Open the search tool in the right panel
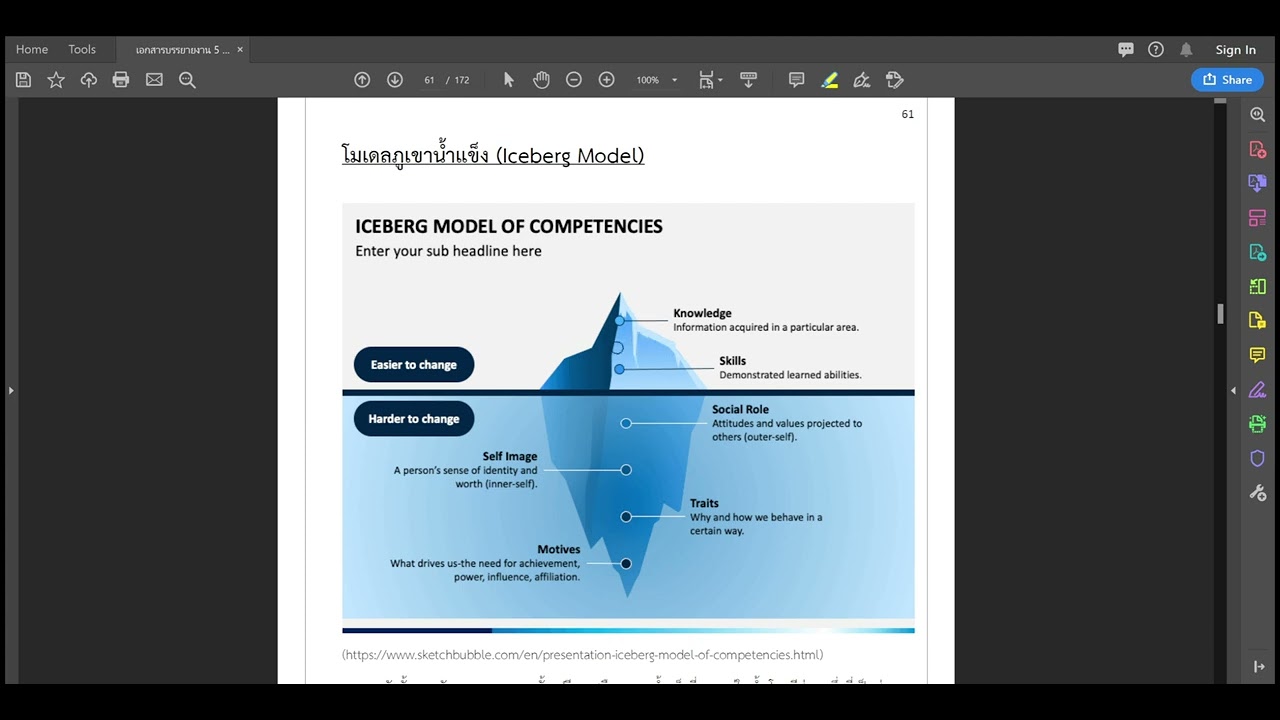This screenshot has width=1280, height=720. [x=1258, y=115]
